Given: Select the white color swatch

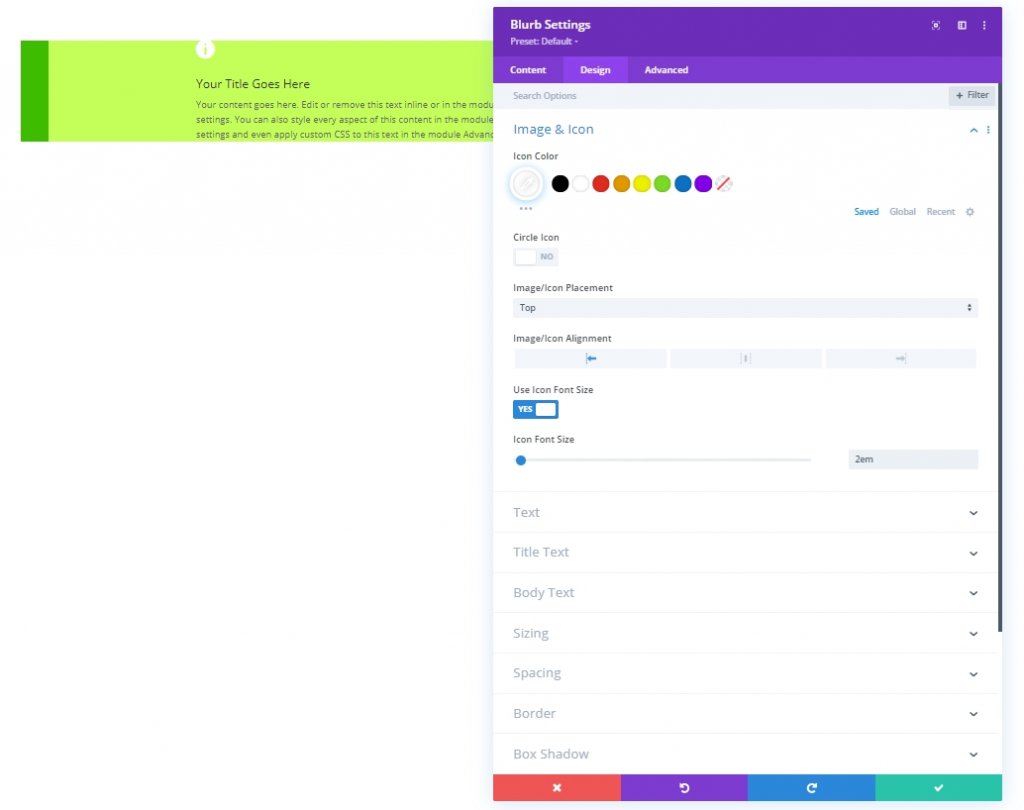Looking at the screenshot, I should pos(581,184).
